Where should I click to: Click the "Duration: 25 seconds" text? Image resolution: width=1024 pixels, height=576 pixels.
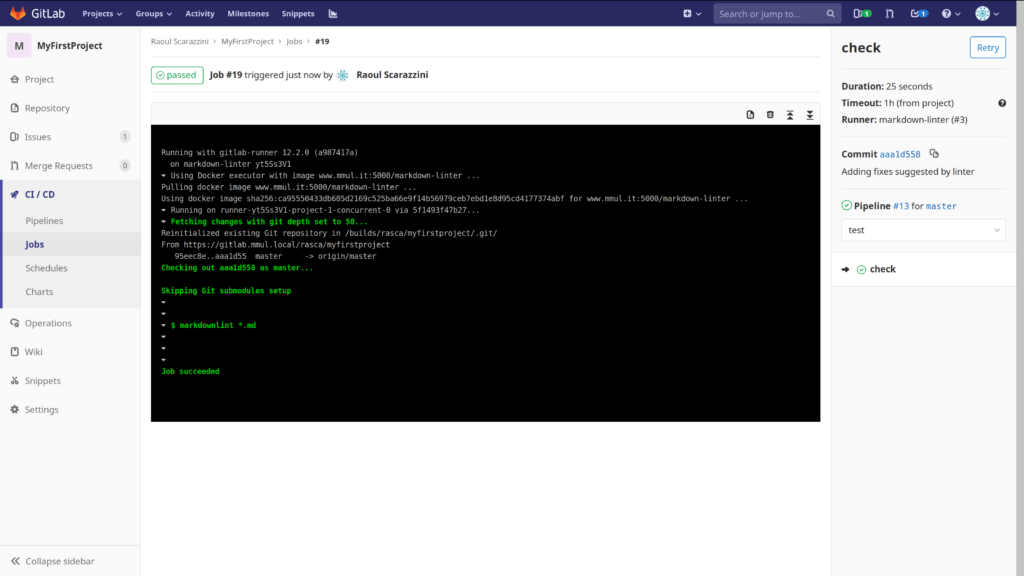coord(887,86)
